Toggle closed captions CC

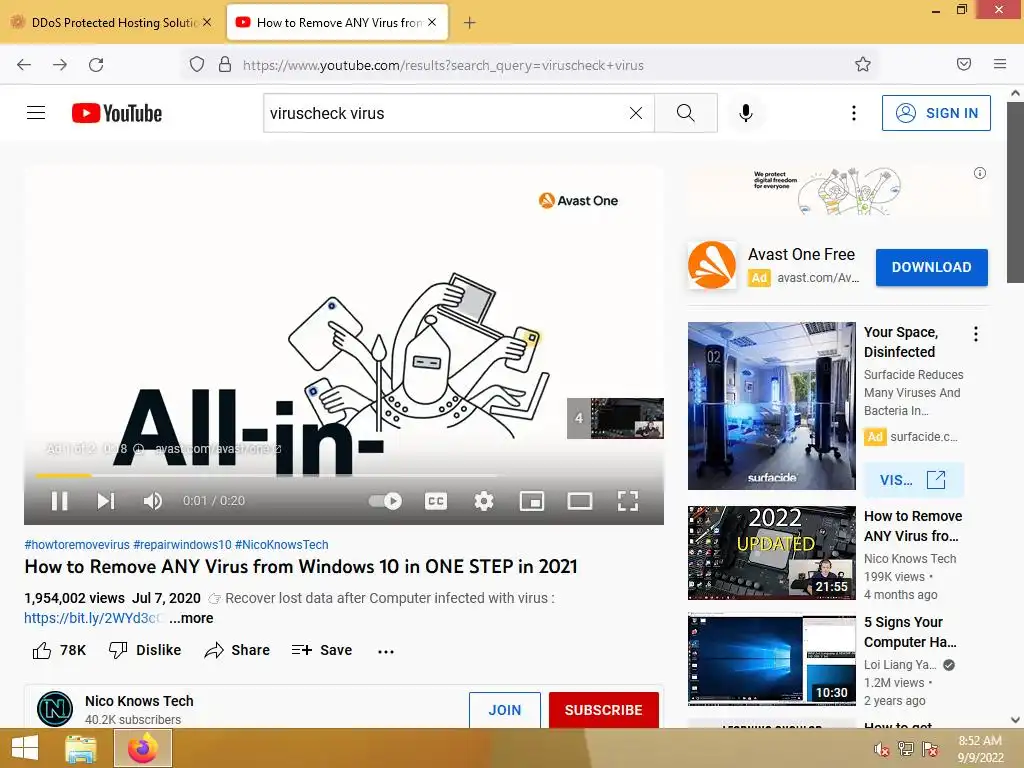pyautogui.click(x=436, y=501)
